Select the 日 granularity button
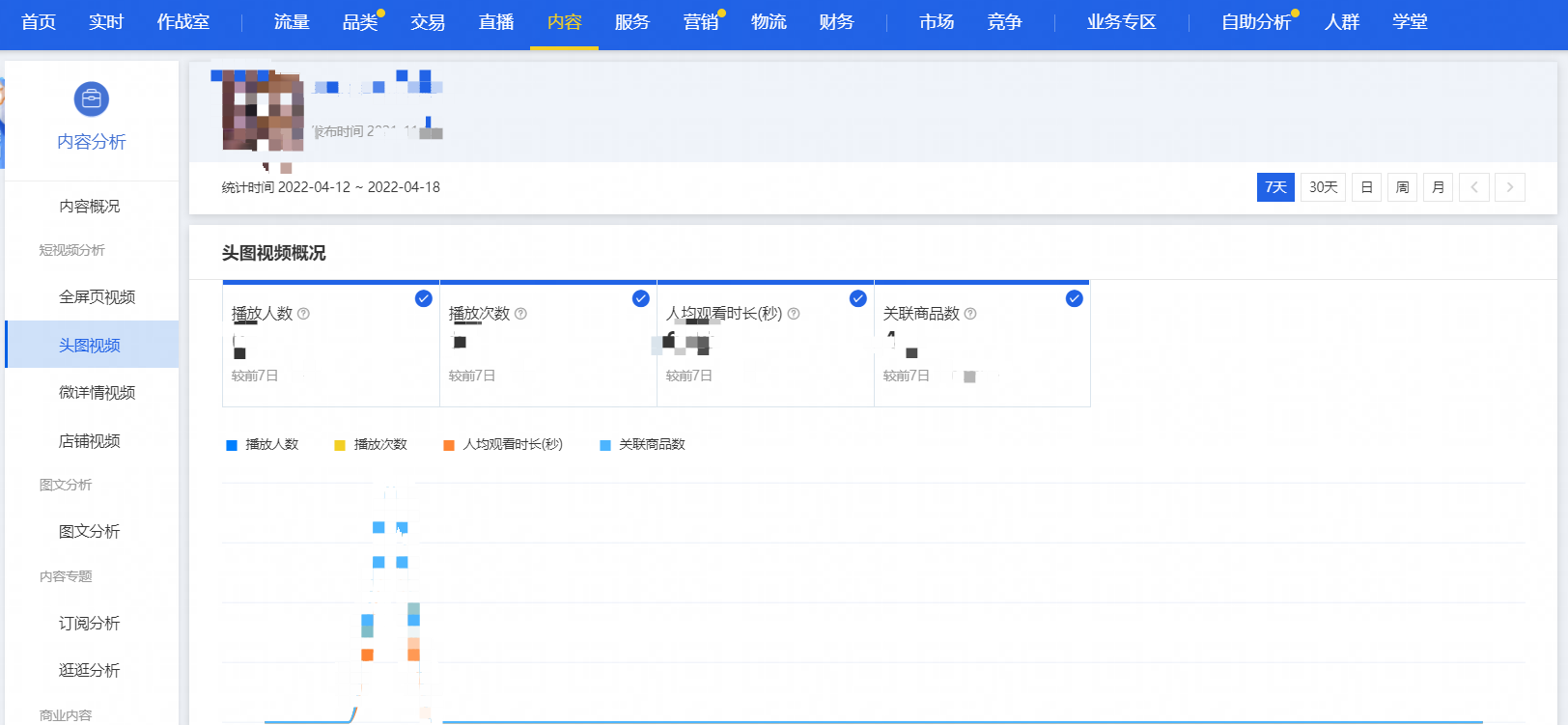Viewport: 1568px width, 725px height. pyautogui.click(x=1366, y=187)
